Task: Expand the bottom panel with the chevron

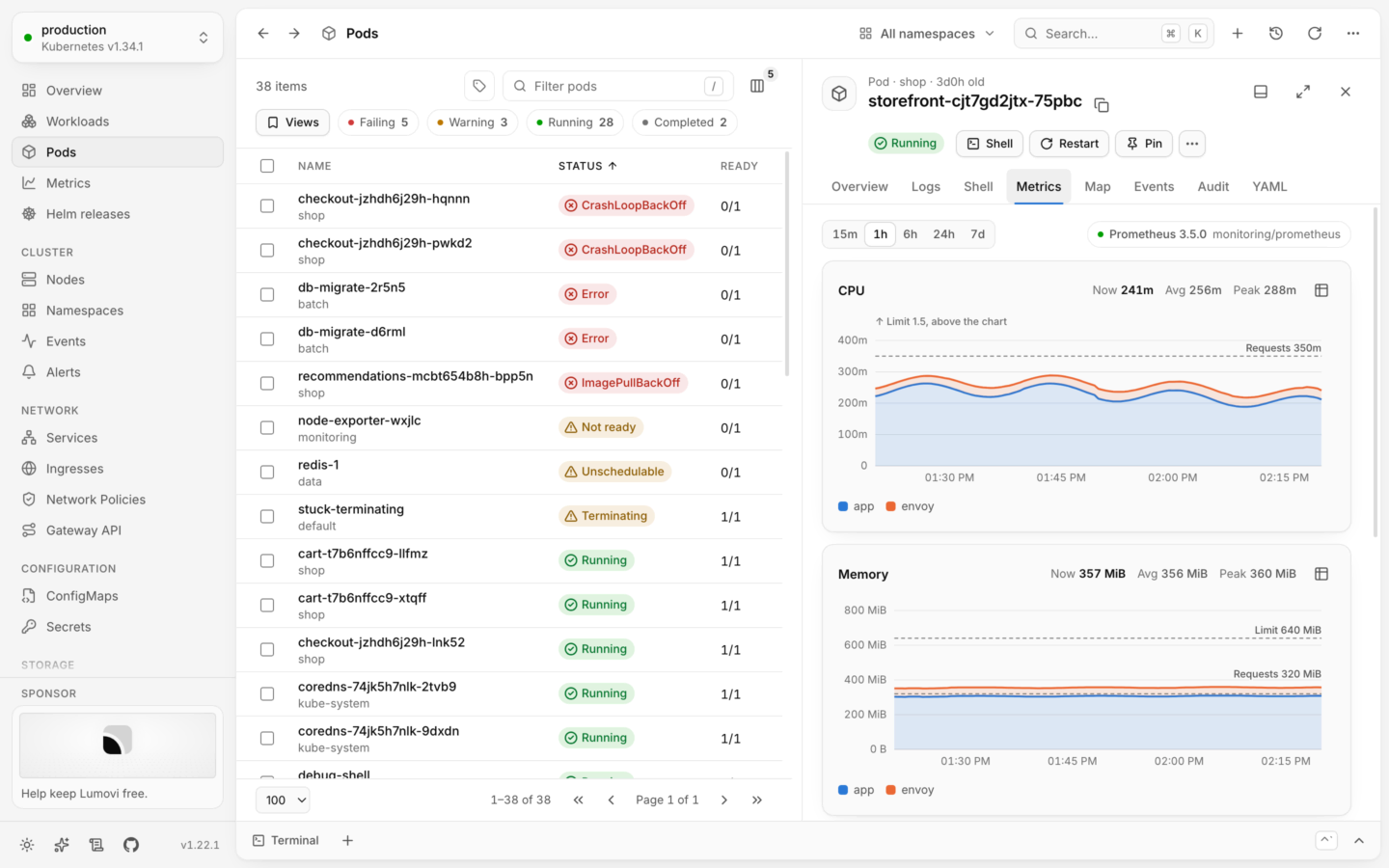Action: click(x=1359, y=841)
